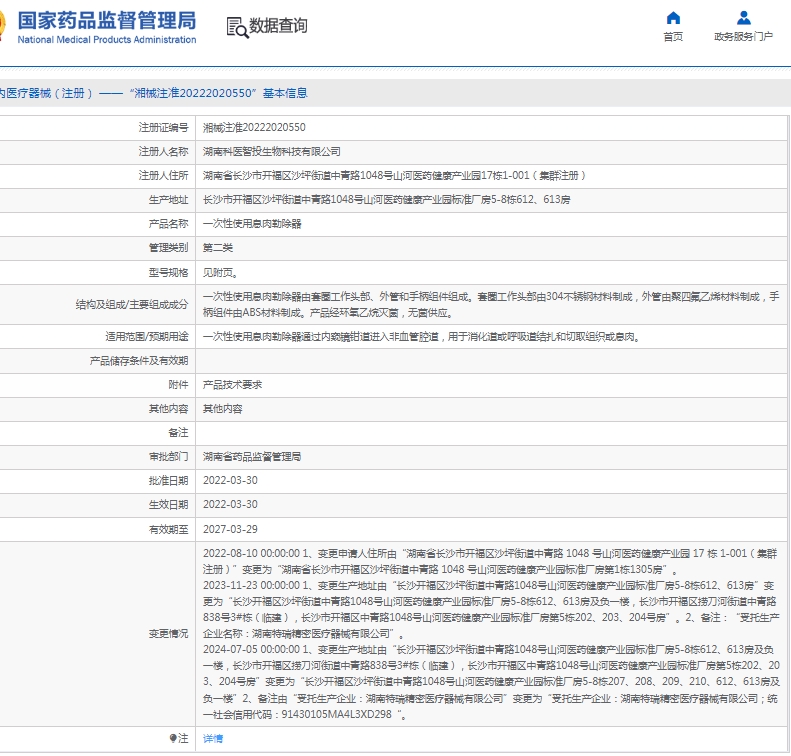Click the 生产地址 label cell

tap(168, 200)
